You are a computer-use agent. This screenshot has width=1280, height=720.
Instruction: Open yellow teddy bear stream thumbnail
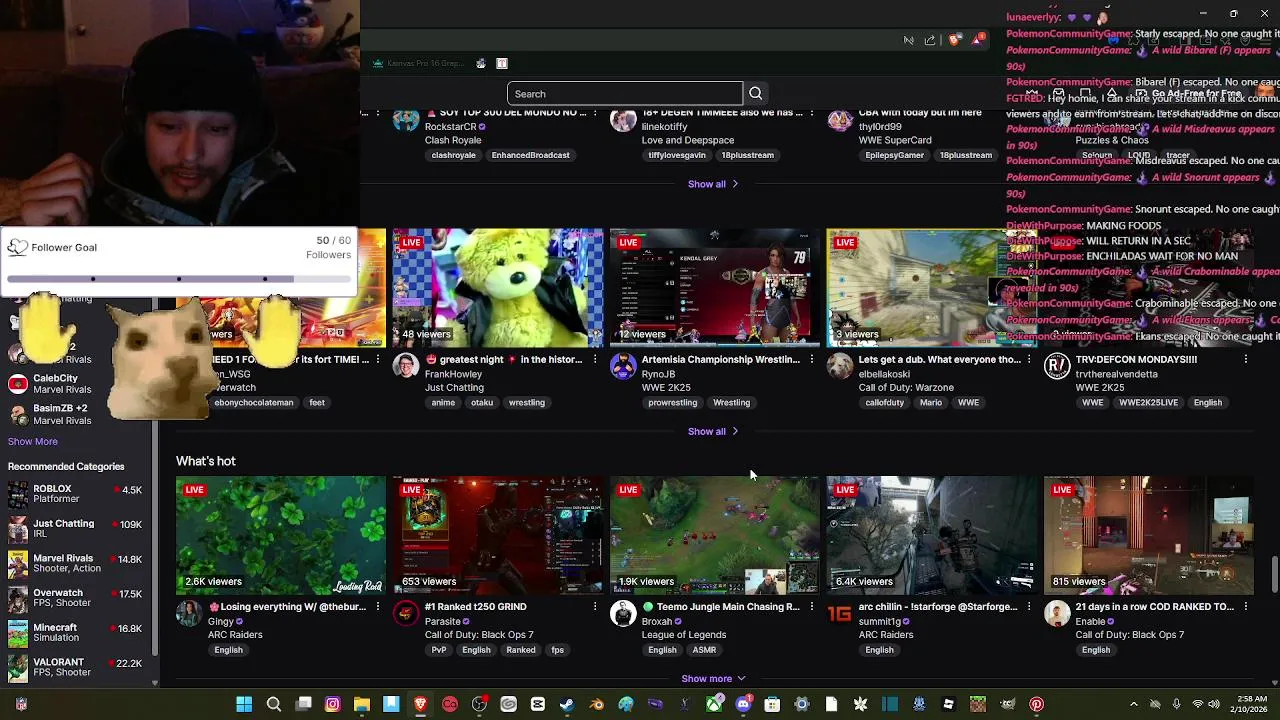(498, 288)
